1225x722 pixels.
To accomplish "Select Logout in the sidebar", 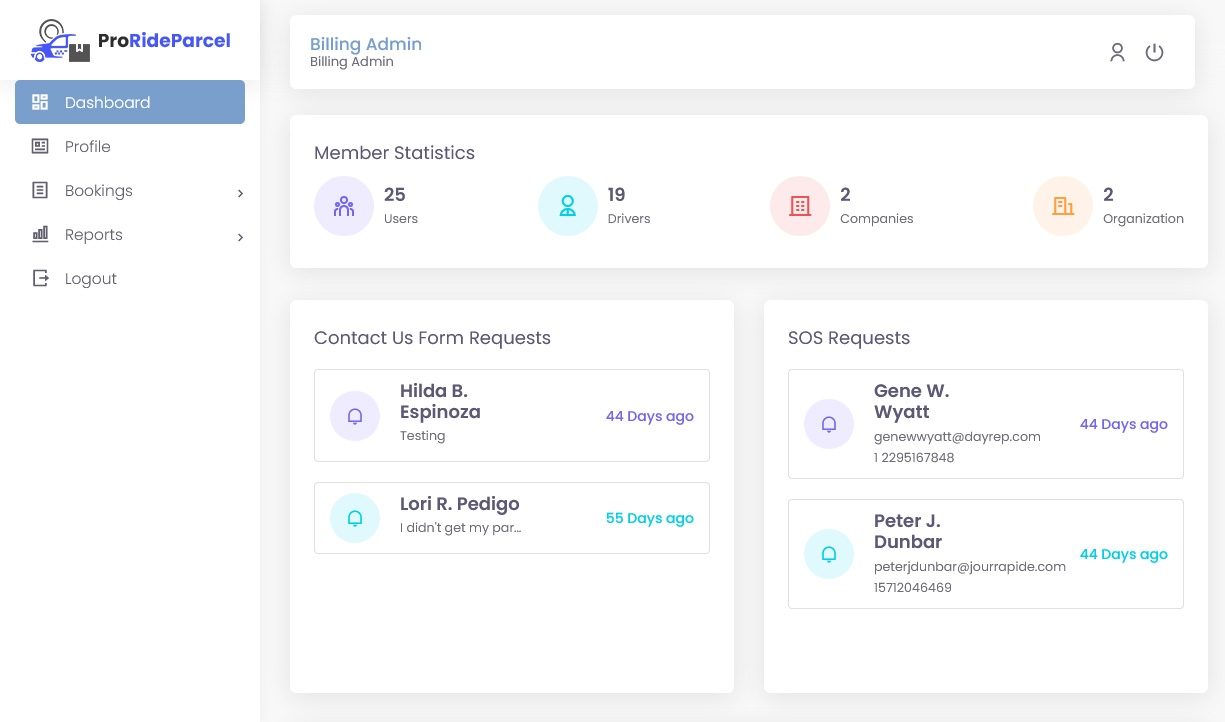I will pyautogui.click(x=130, y=278).
